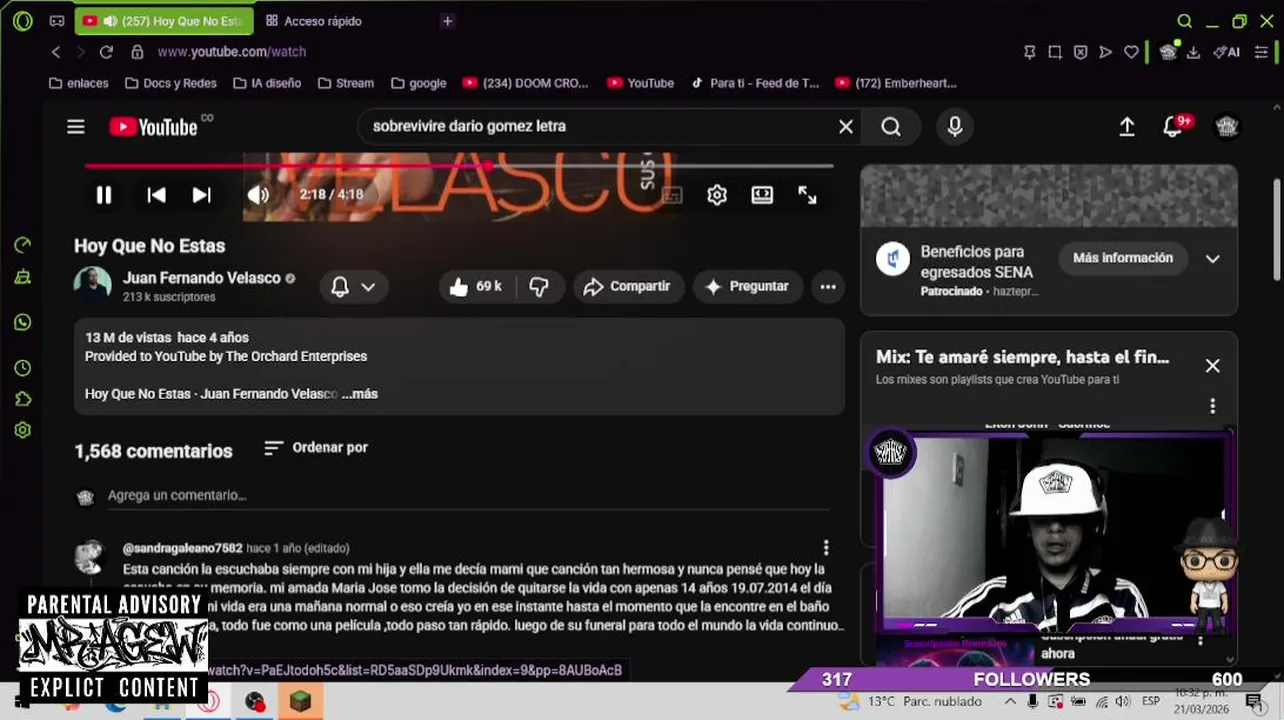Click the Preguntar ask button
Image resolution: width=1284 pixels, height=720 pixels.
748,287
